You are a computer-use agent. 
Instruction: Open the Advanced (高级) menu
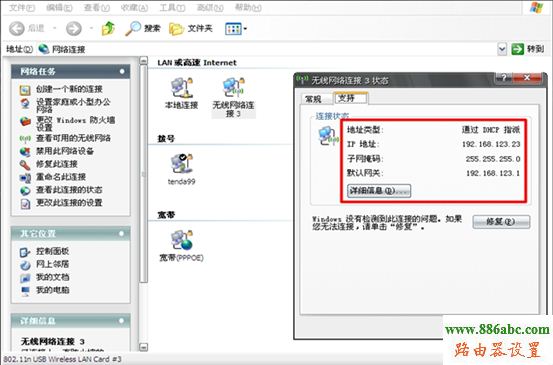click(x=210, y=7)
